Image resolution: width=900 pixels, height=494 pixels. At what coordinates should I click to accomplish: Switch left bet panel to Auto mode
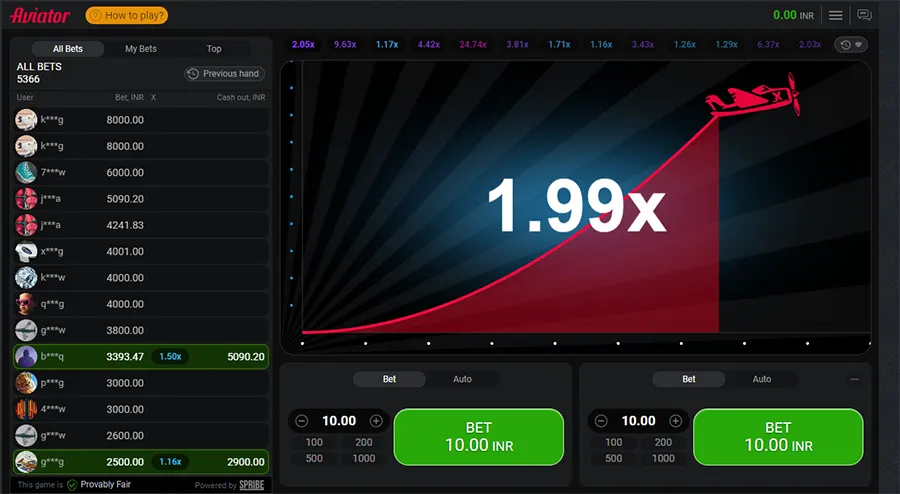click(462, 379)
